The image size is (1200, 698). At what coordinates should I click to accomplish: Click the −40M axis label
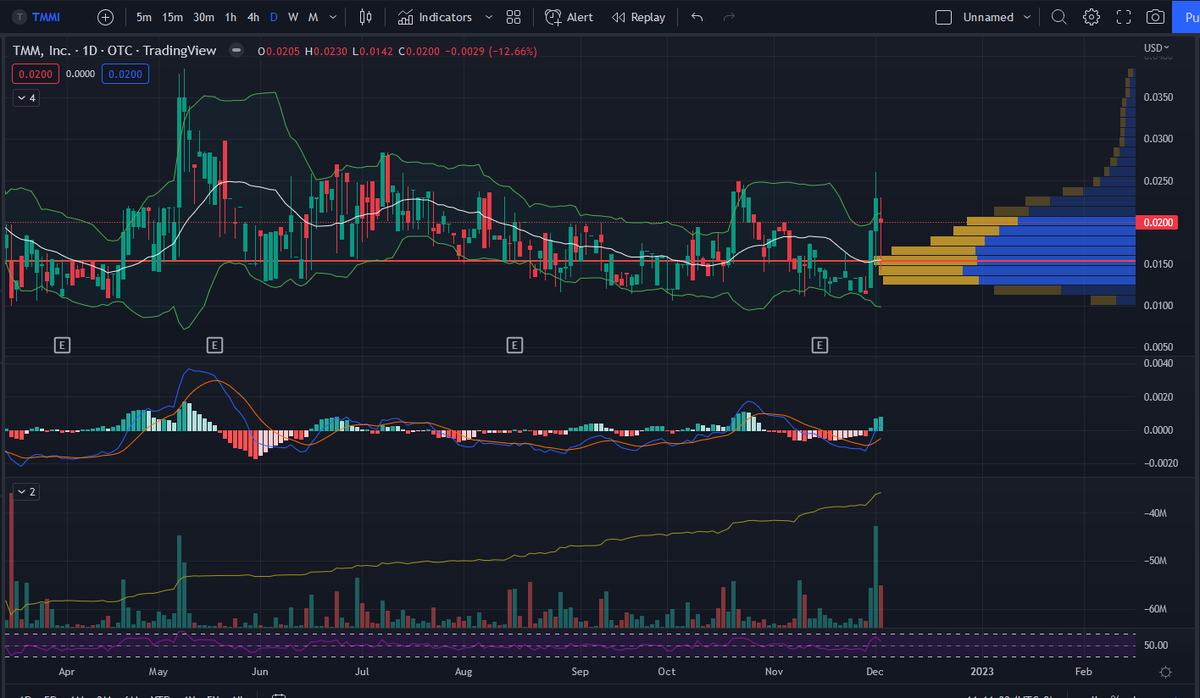[x=1156, y=513]
